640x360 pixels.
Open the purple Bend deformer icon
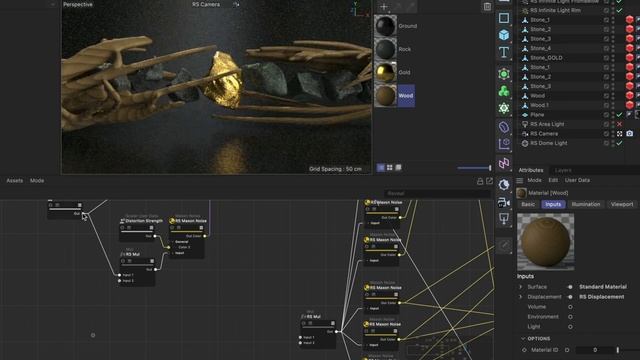point(504,127)
